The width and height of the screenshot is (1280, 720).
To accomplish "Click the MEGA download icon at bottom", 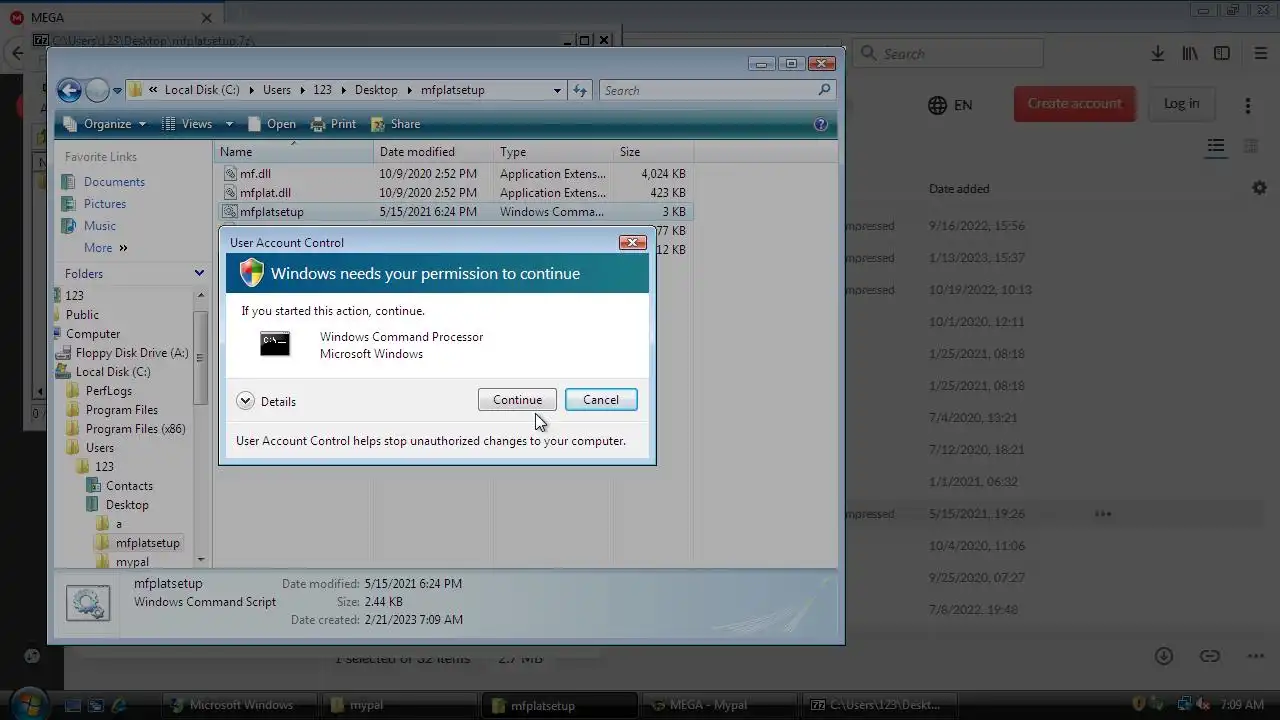I will click(1164, 656).
